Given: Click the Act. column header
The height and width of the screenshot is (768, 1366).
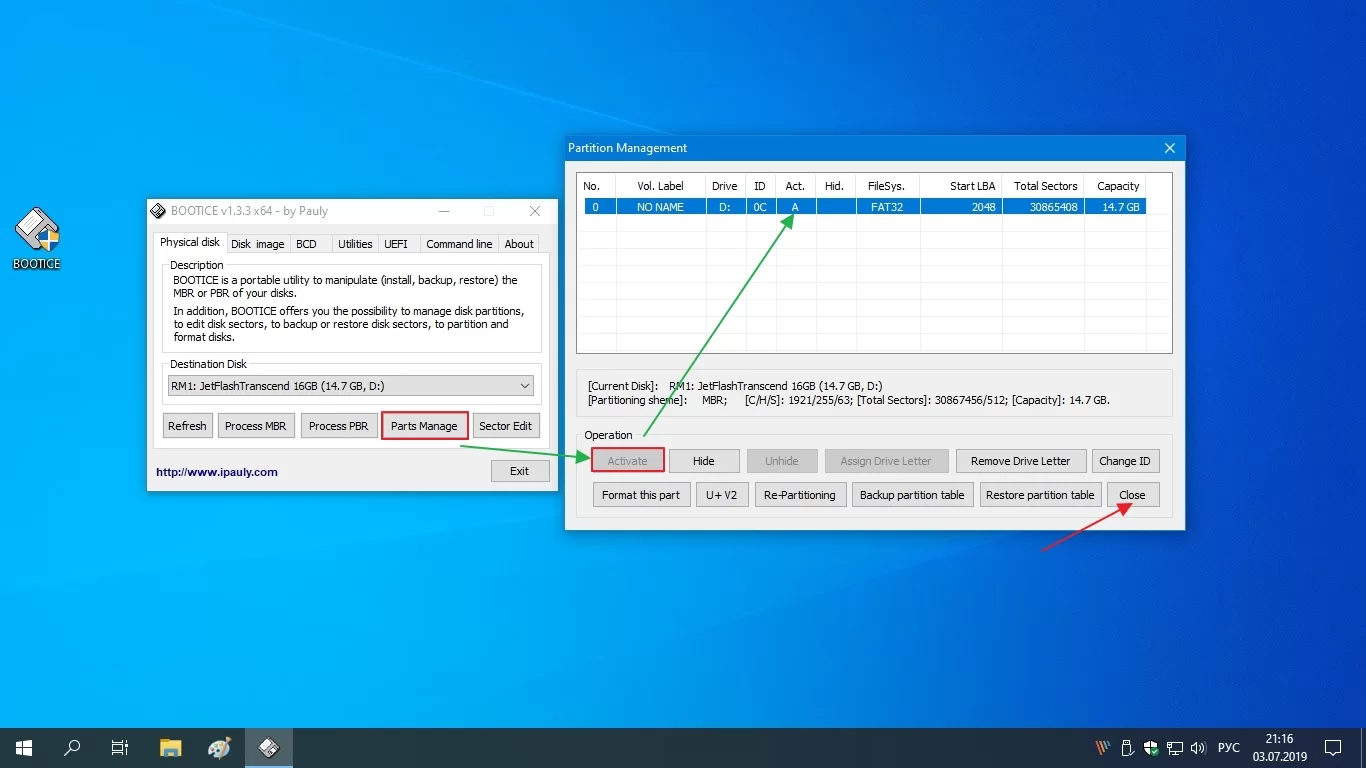Looking at the screenshot, I should (795, 186).
